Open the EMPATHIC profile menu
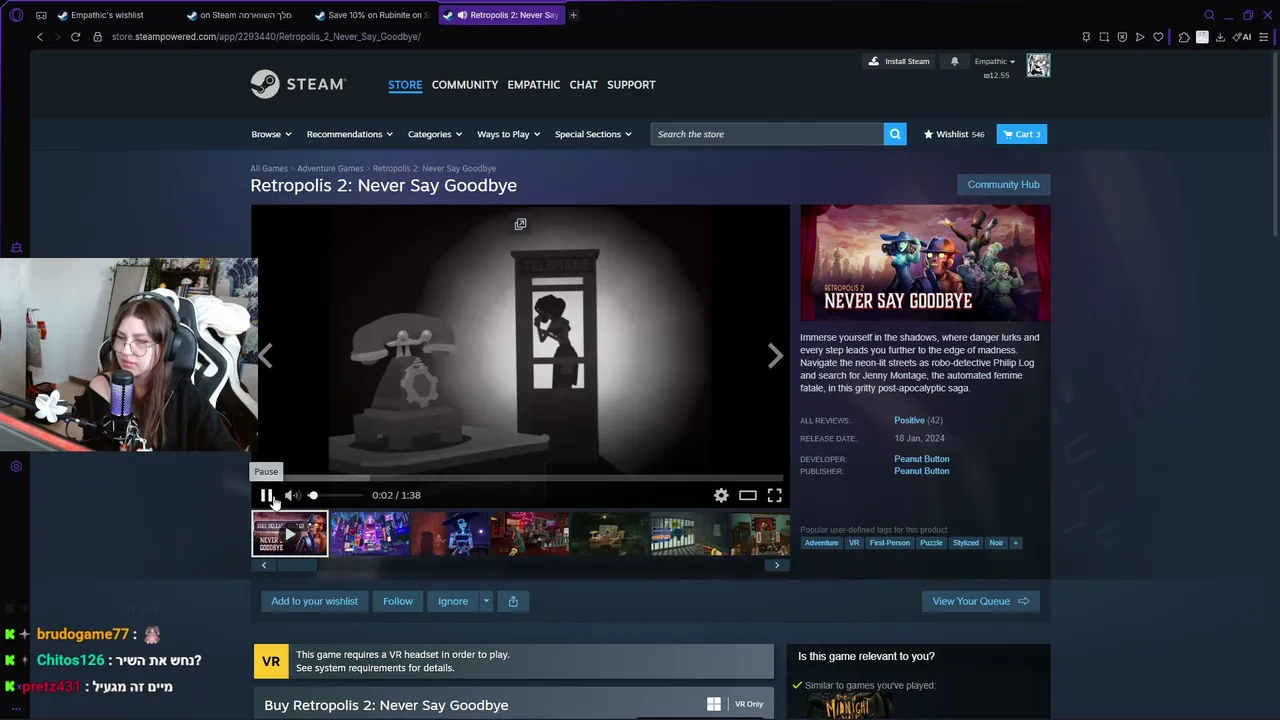The image size is (1280, 720). 534,85
